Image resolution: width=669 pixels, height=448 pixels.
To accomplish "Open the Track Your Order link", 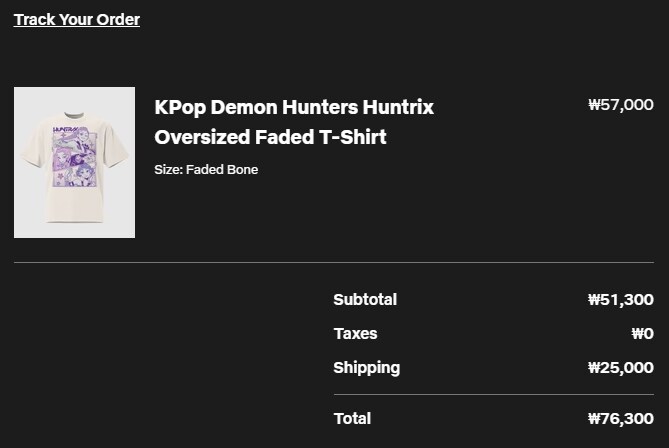I will (77, 20).
